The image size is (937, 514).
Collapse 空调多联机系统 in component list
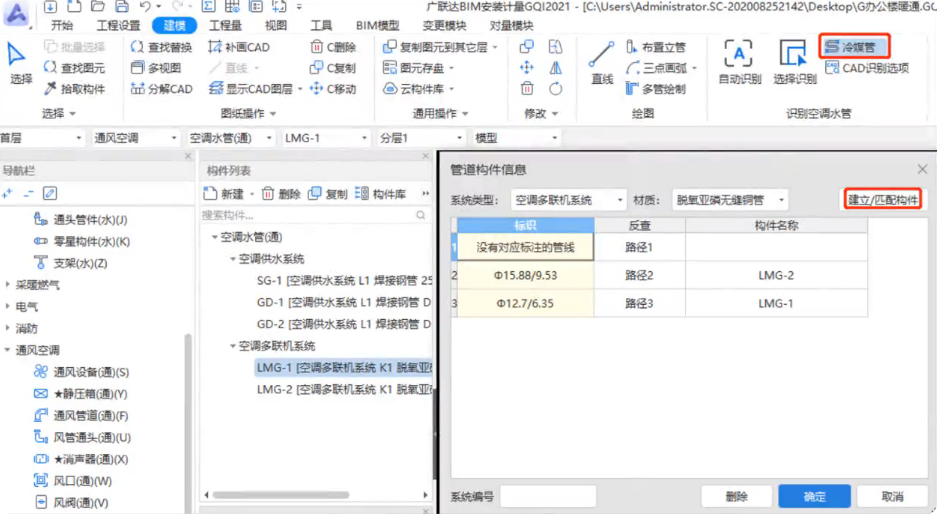[x=233, y=346]
